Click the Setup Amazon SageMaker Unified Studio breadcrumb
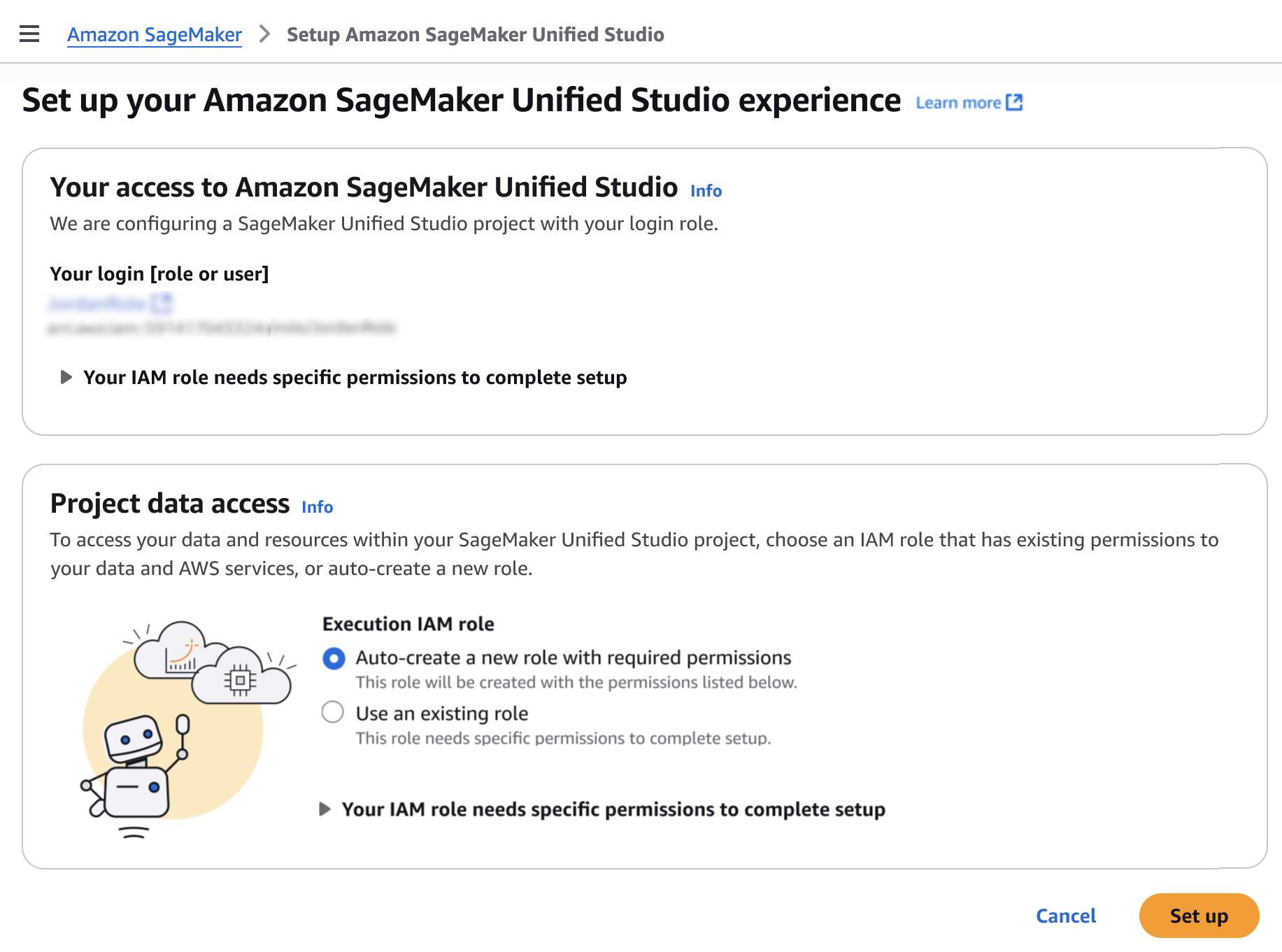The width and height of the screenshot is (1282, 952). coord(475,34)
